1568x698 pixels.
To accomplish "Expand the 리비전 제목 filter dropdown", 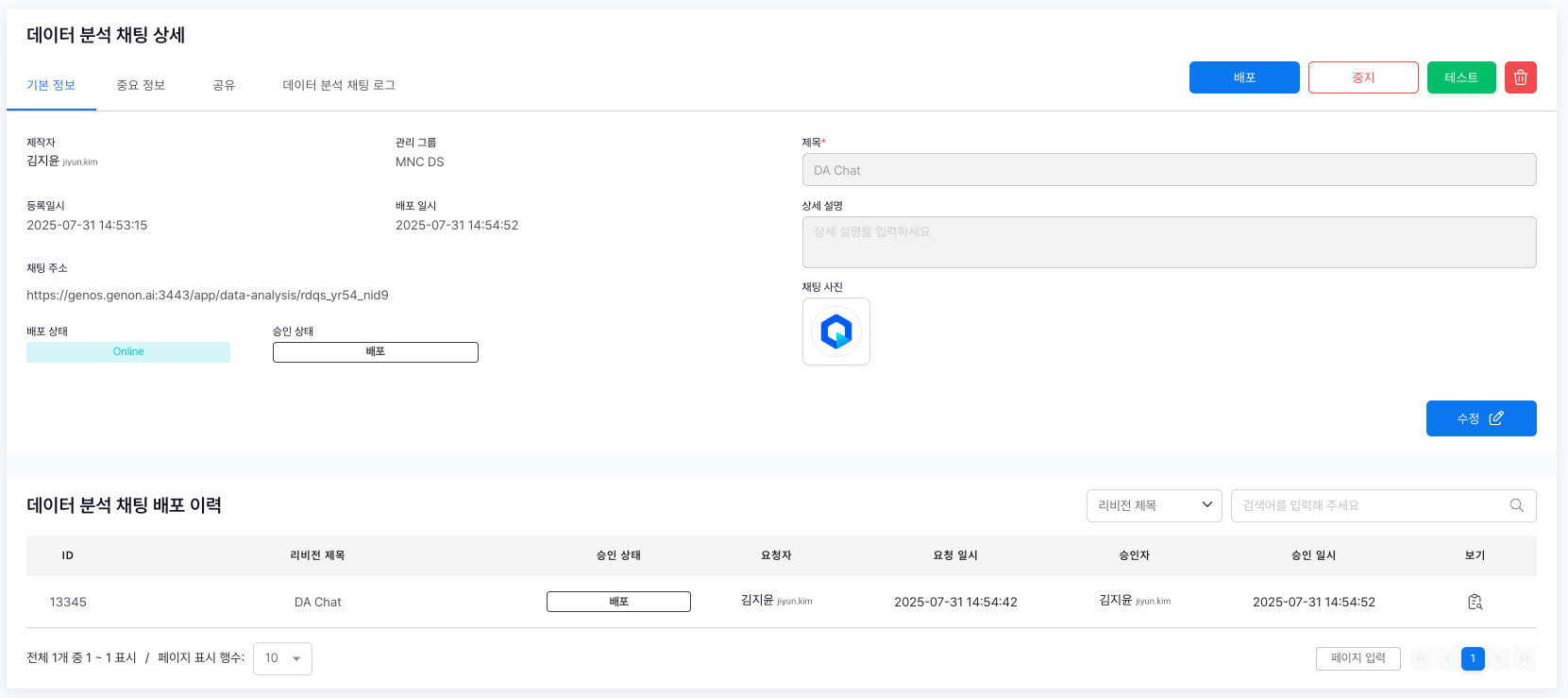I will (x=1154, y=505).
